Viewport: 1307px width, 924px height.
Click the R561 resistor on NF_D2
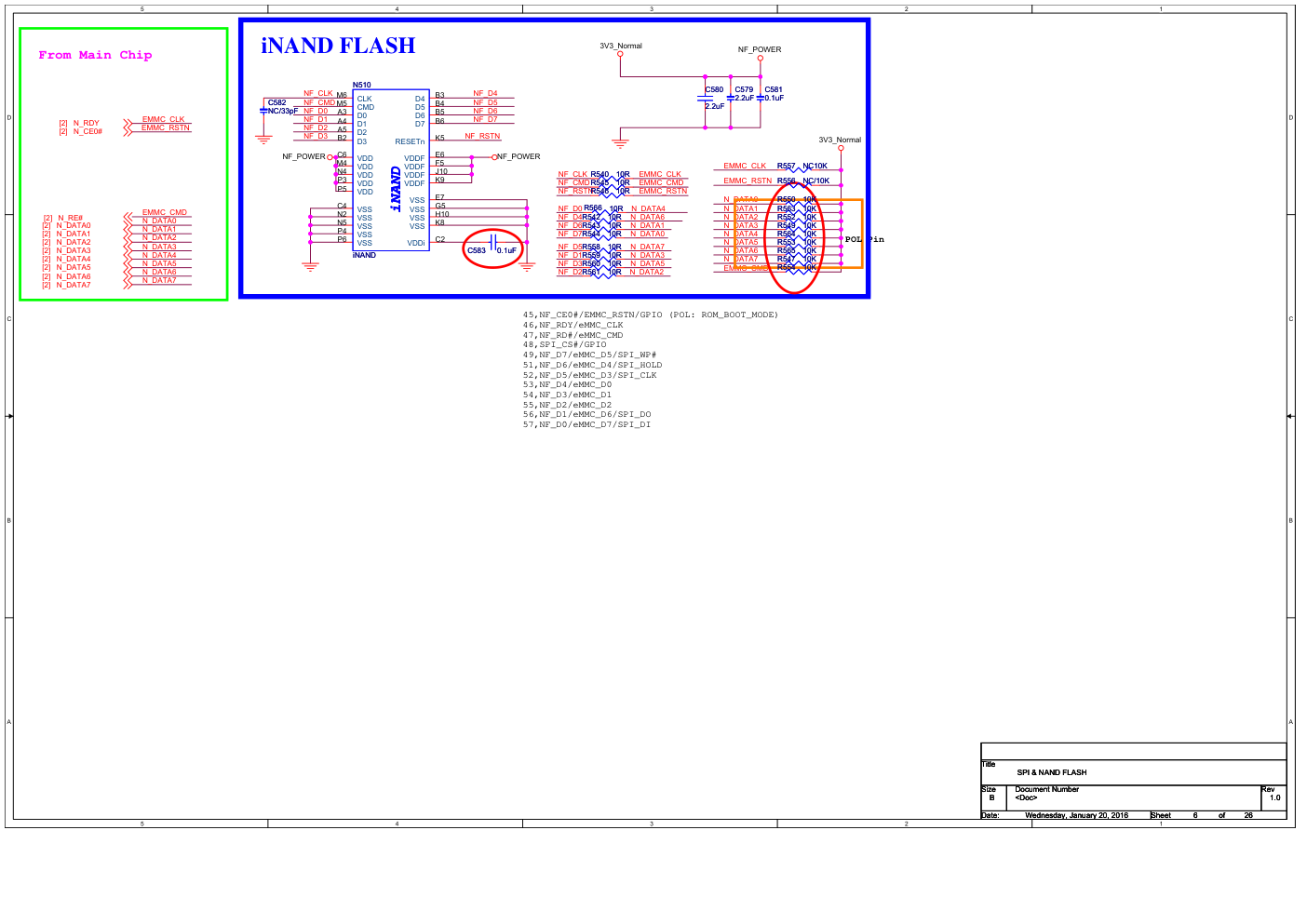tap(601, 275)
